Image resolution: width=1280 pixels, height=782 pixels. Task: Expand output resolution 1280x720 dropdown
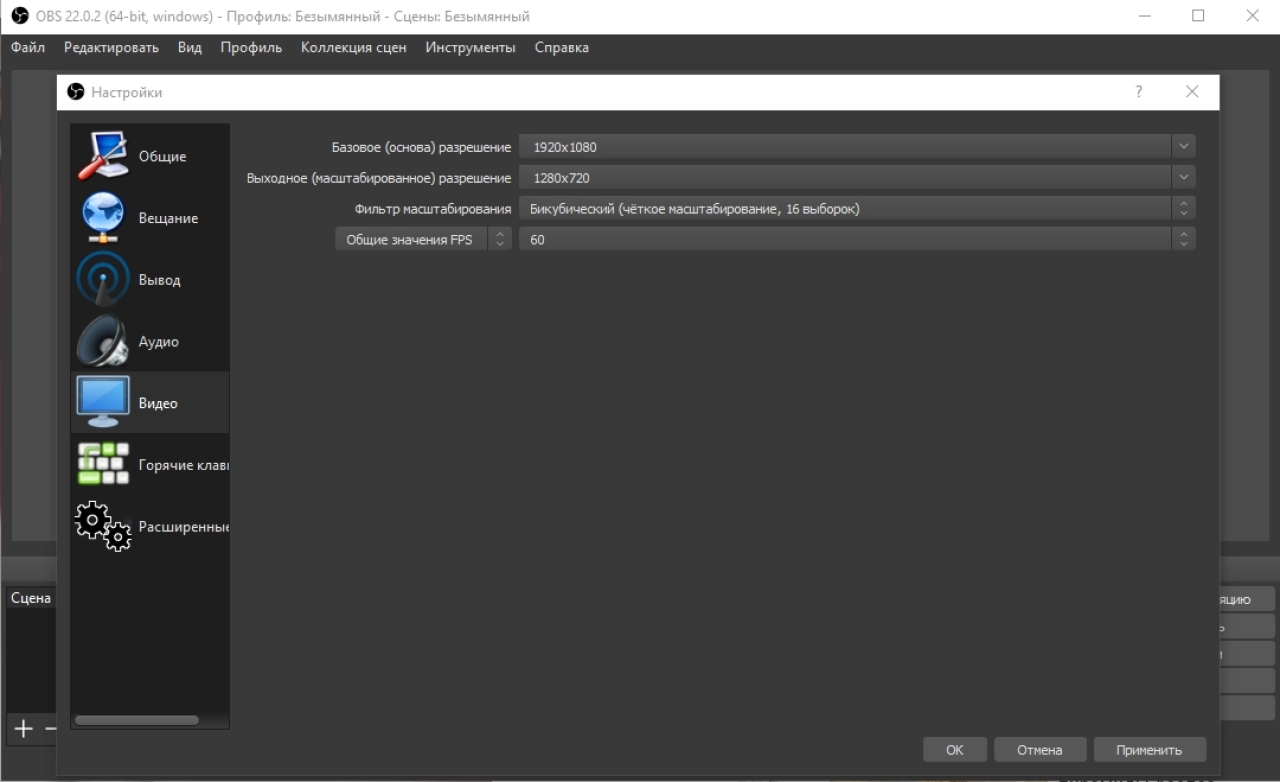pos(1184,178)
